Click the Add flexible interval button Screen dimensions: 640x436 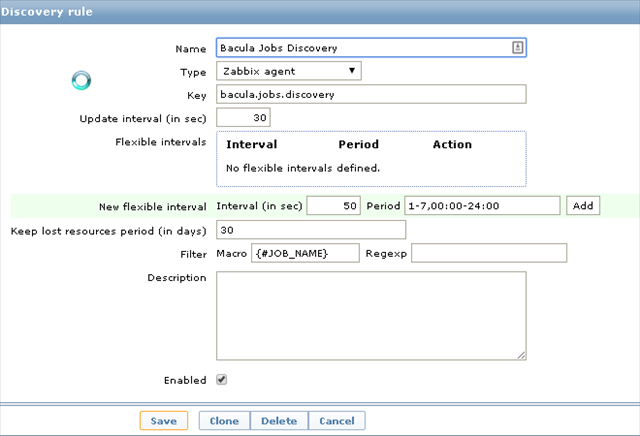click(x=583, y=206)
